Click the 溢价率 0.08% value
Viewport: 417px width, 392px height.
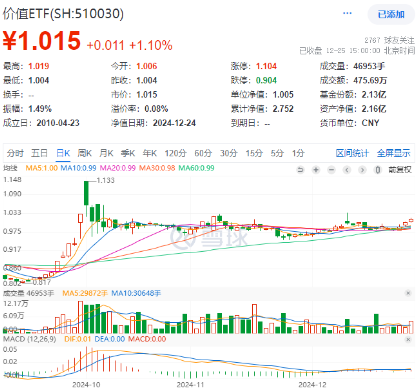(156, 109)
